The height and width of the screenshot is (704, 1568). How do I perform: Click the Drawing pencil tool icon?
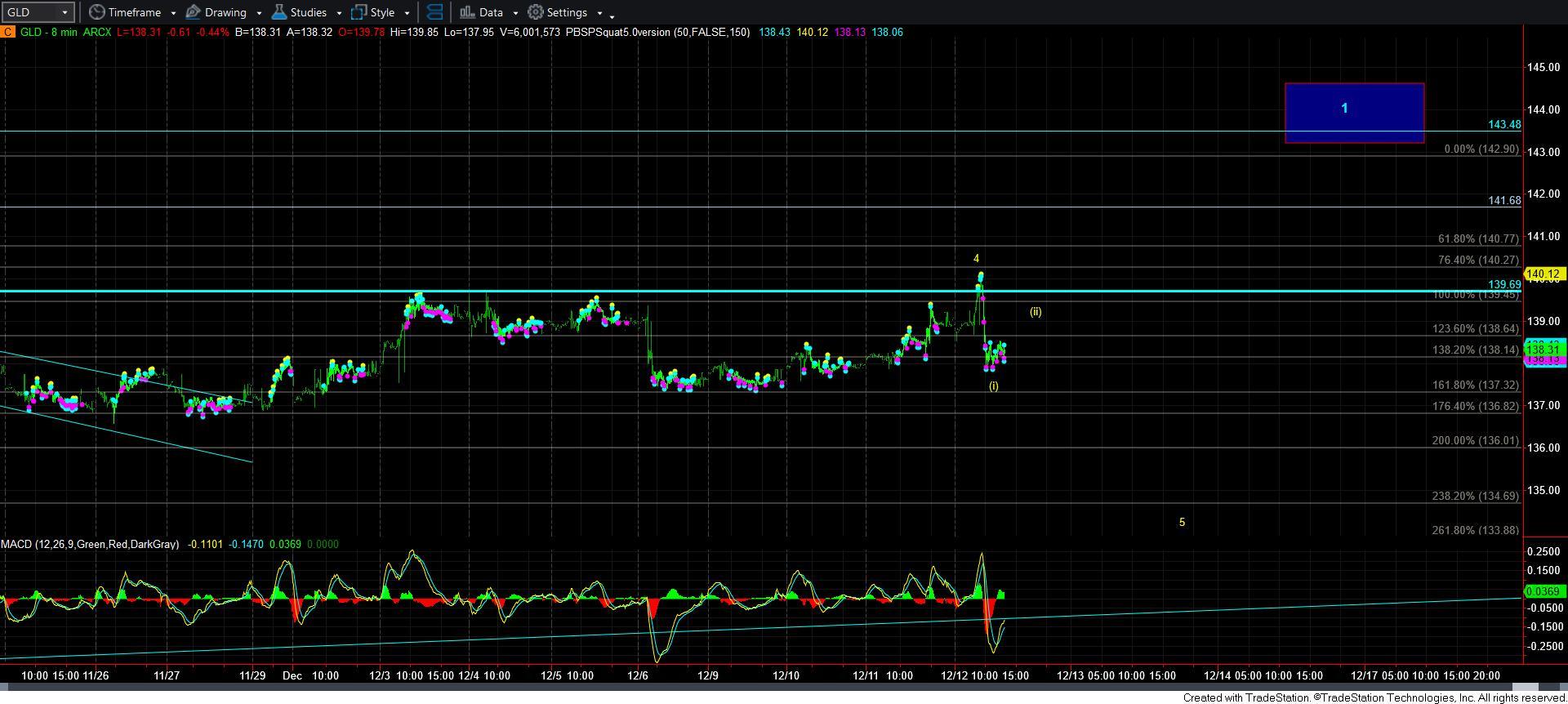pos(194,12)
